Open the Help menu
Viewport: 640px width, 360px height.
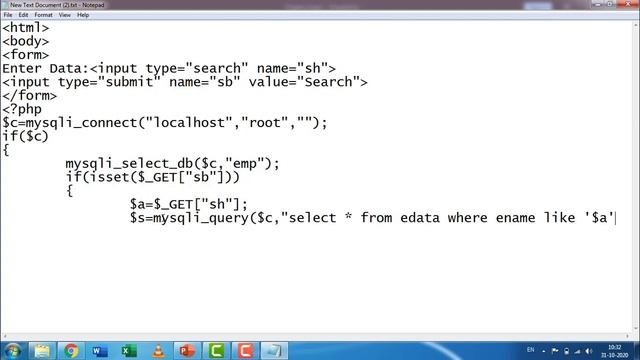(83, 15)
